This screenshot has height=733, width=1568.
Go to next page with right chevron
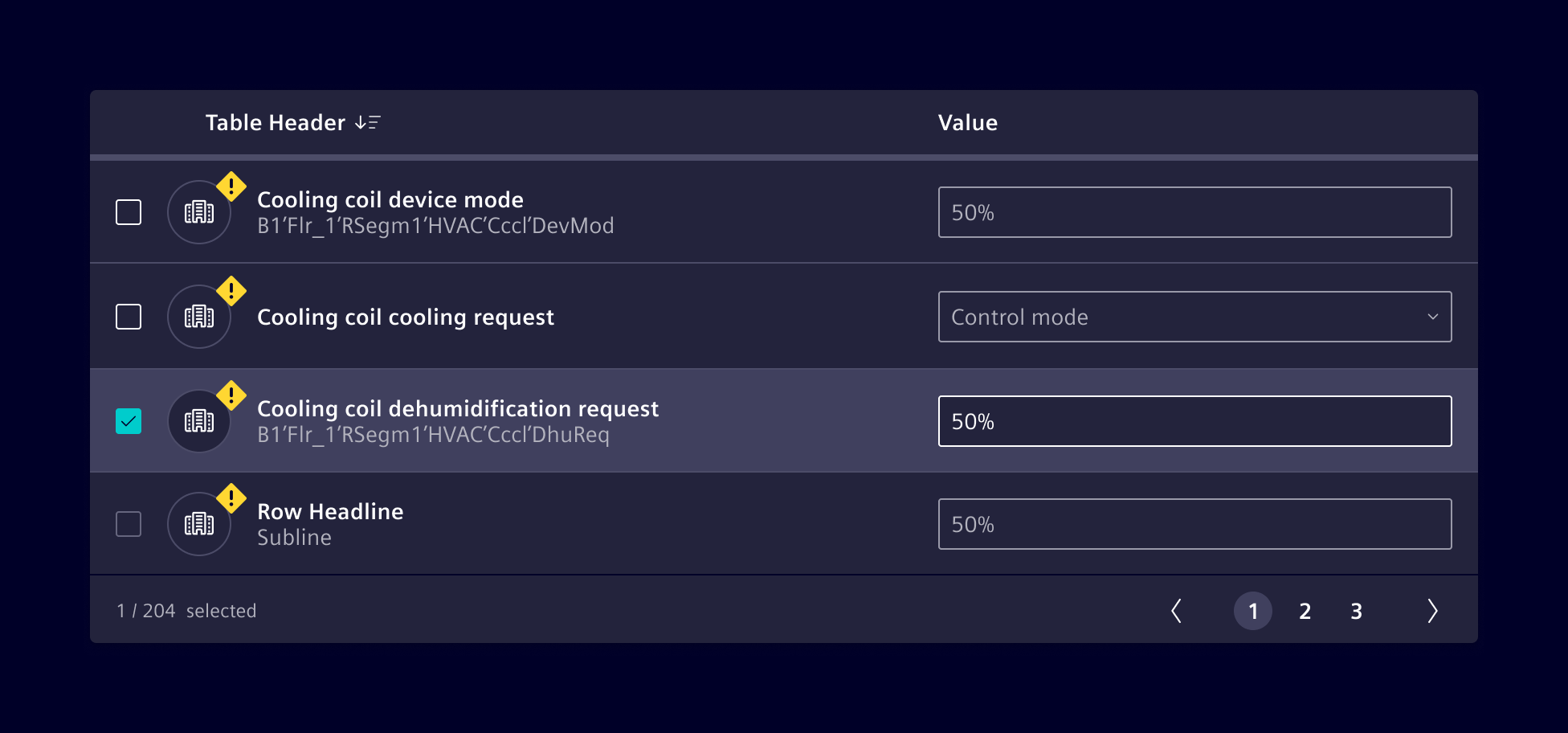coord(1432,611)
